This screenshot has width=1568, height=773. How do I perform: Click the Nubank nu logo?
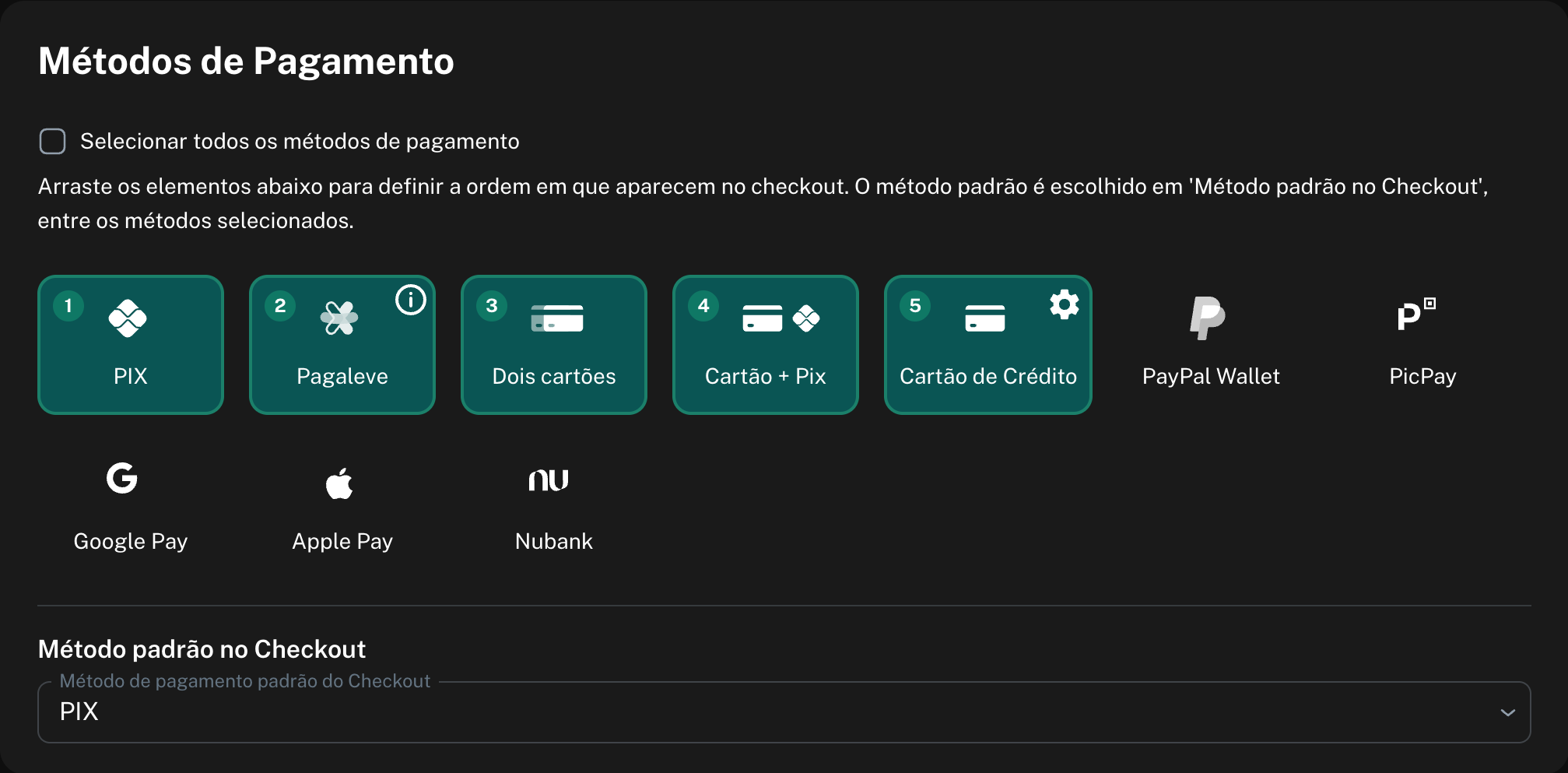549,480
